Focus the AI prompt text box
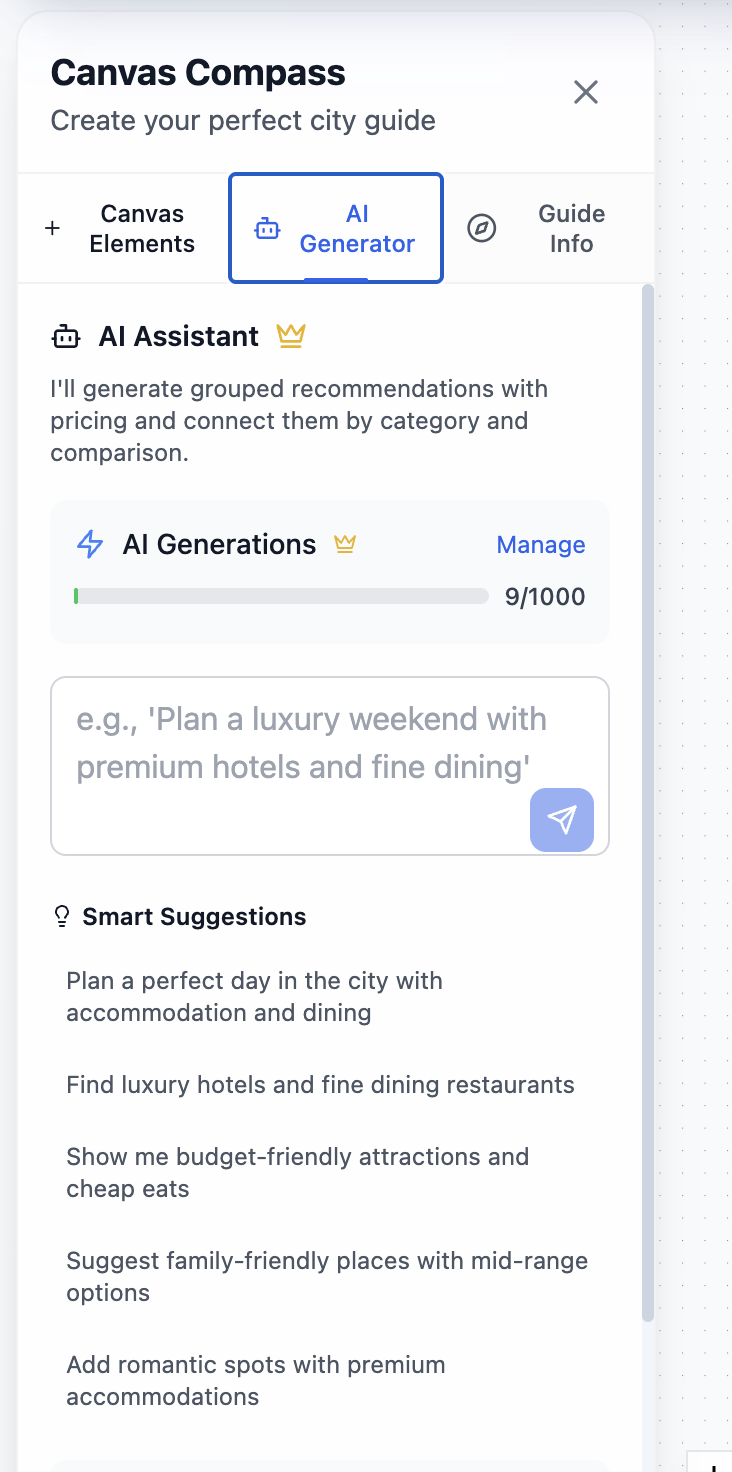 330,766
